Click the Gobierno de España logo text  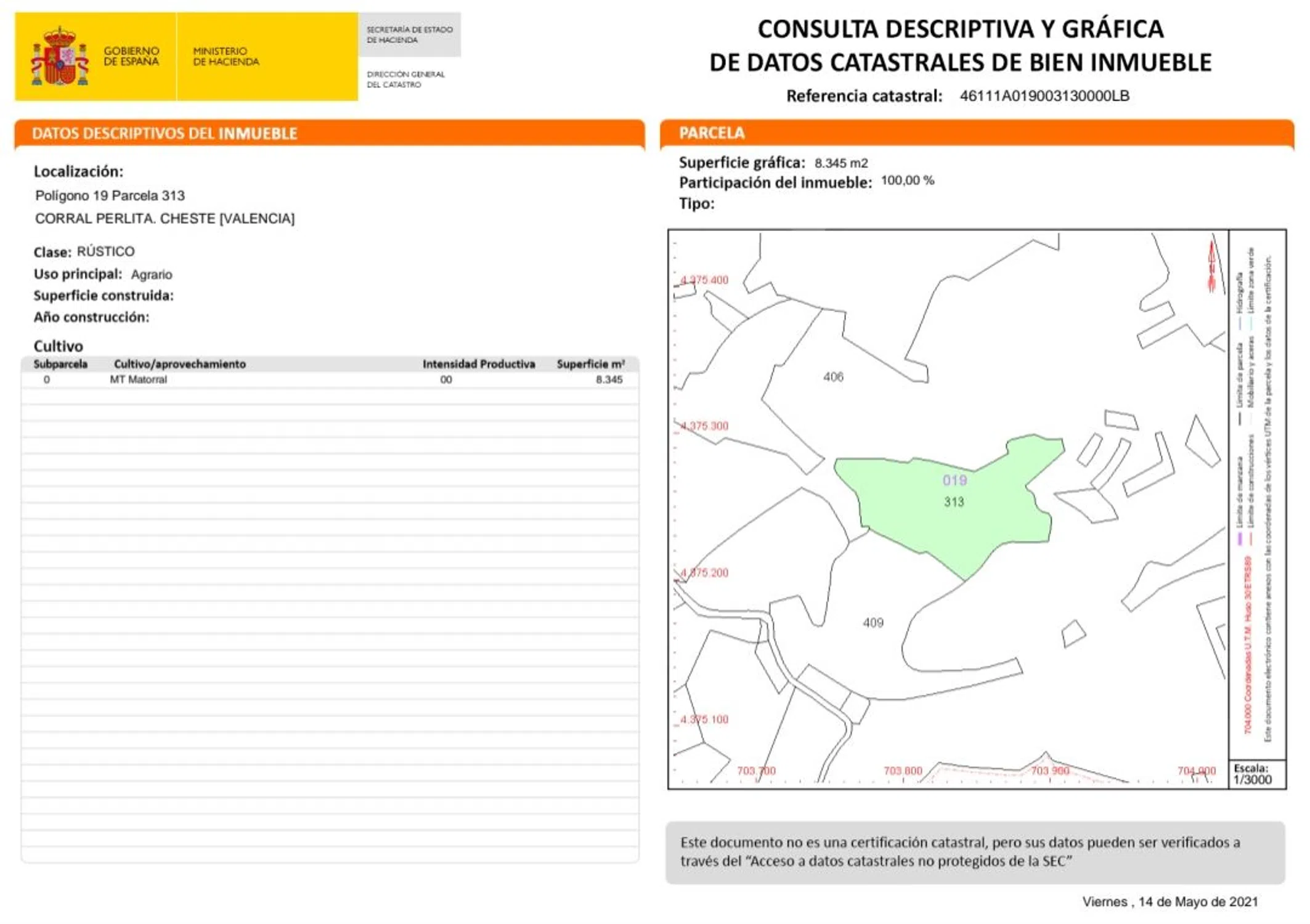point(131,56)
